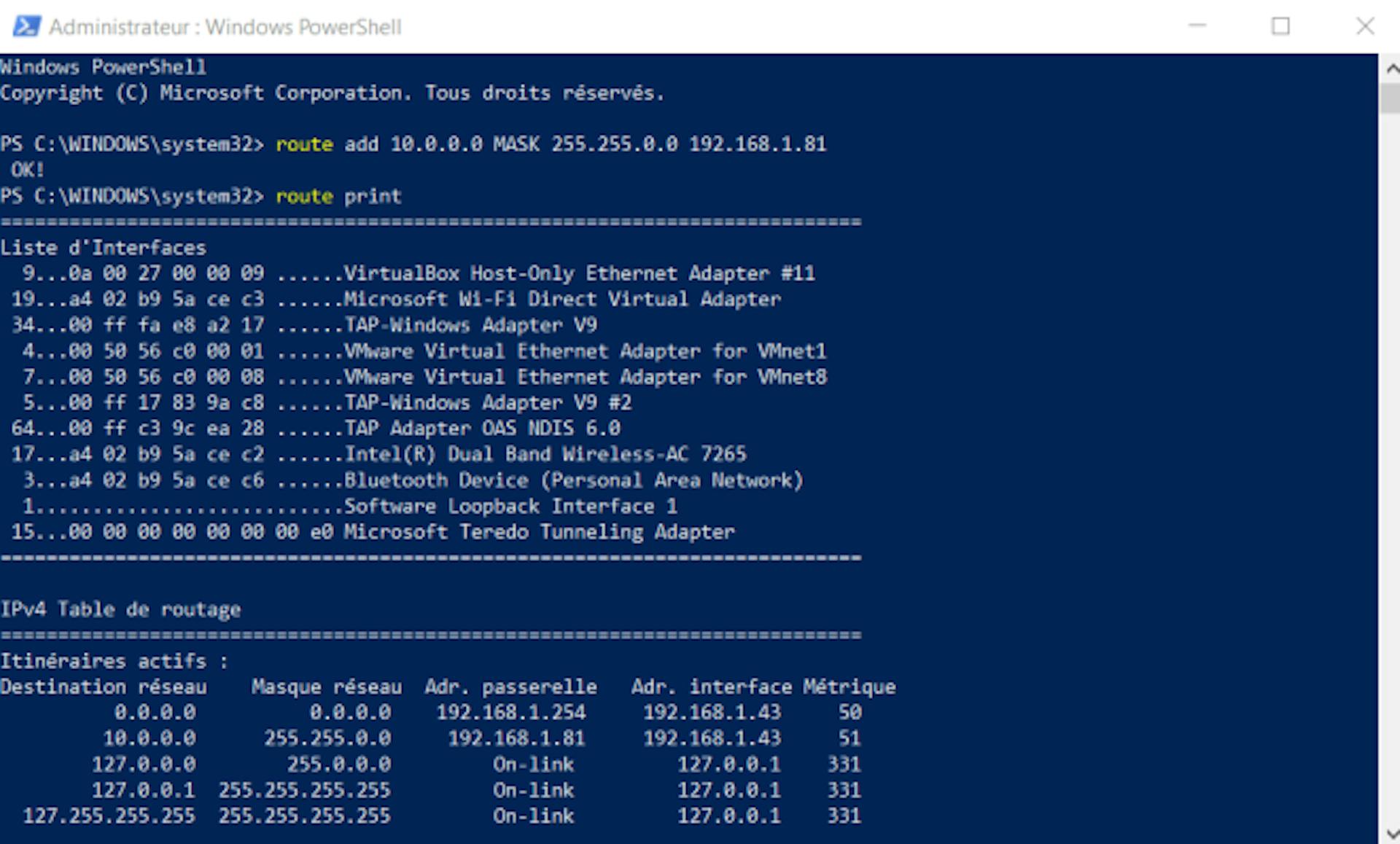Viewport: 1400px width, 844px height.
Task: Click the scrollbar down arrow
Action: tap(1391, 832)
